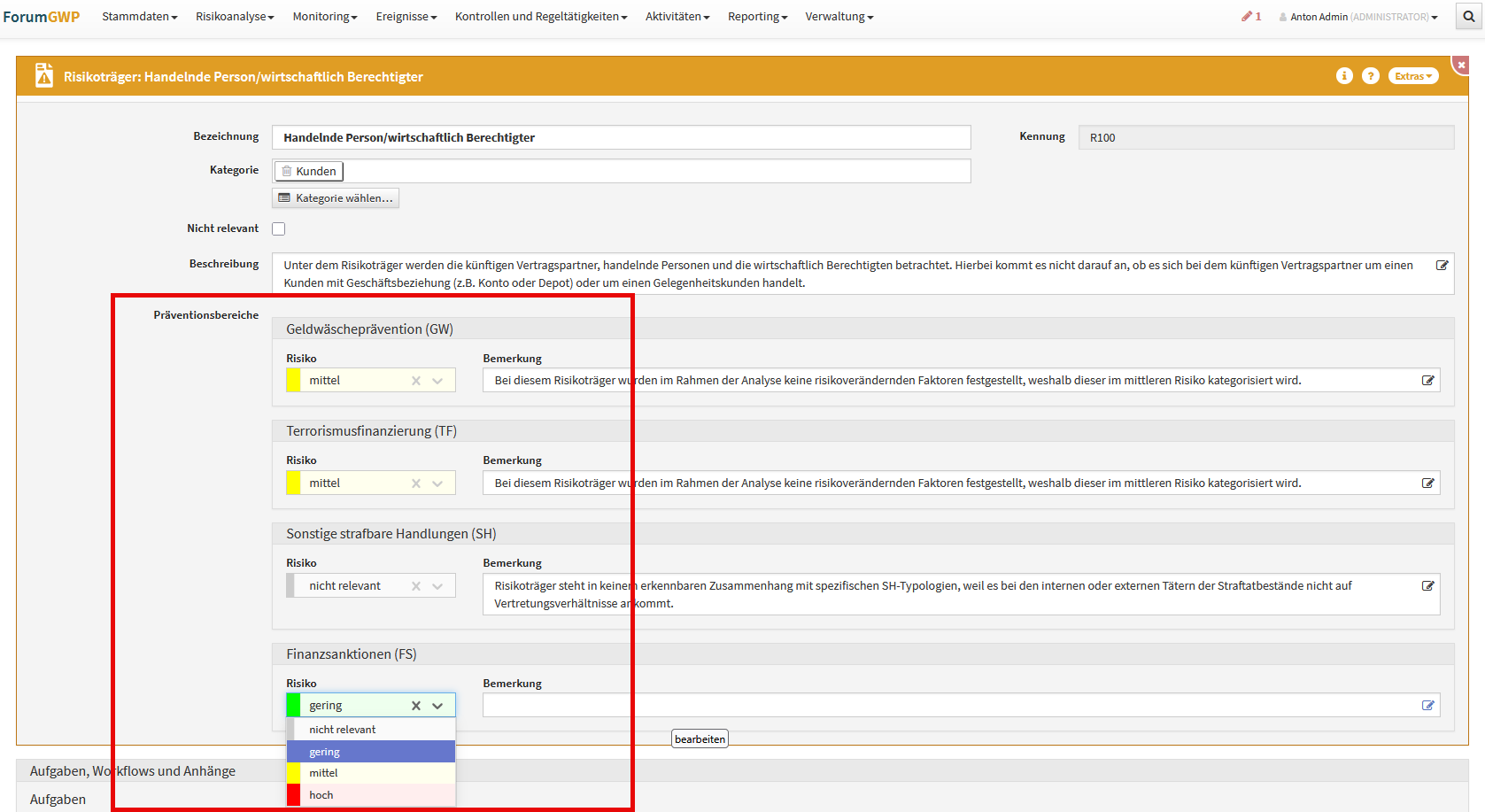Image resolution: width=1485 pixels, height=812 pixels.
Task: Click the search magnifier icon in top bar
Action: [x=1468, y=17]
